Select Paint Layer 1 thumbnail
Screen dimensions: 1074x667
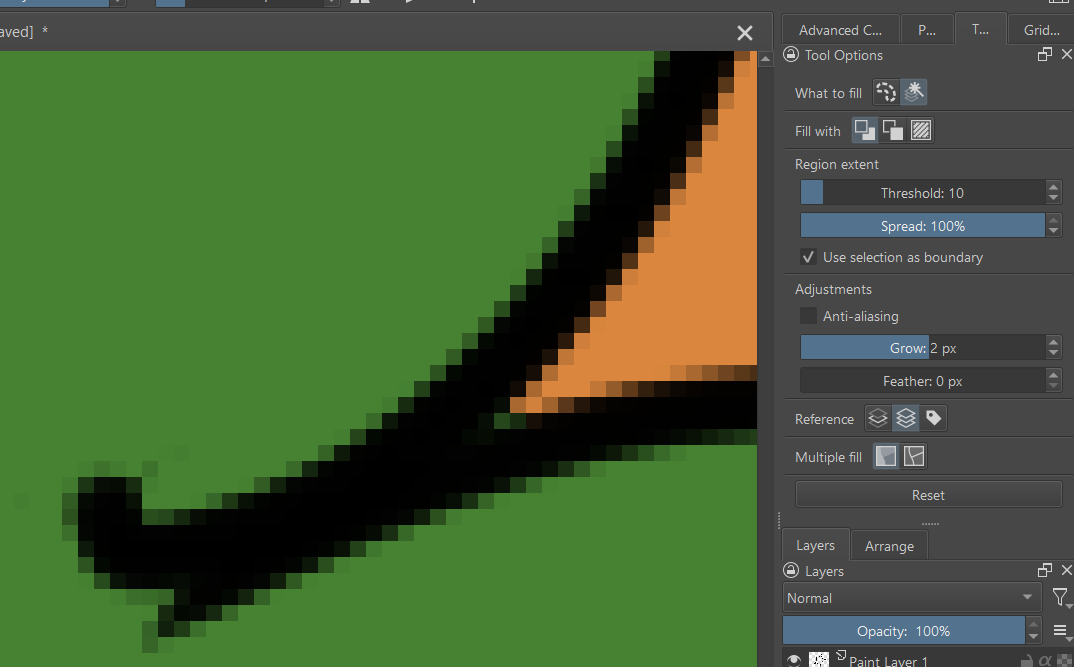click(819, 660)
